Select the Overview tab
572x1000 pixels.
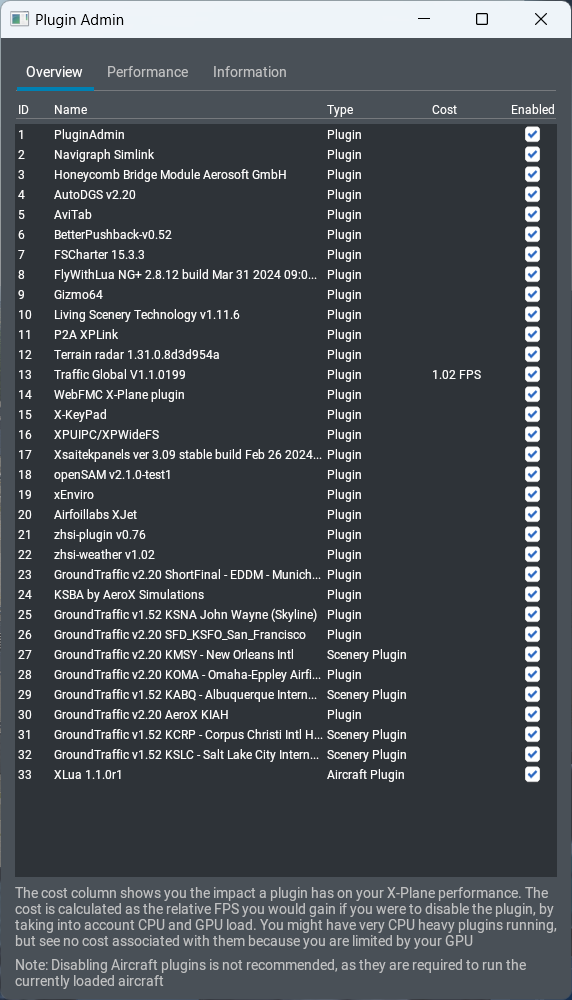[54, 72]
